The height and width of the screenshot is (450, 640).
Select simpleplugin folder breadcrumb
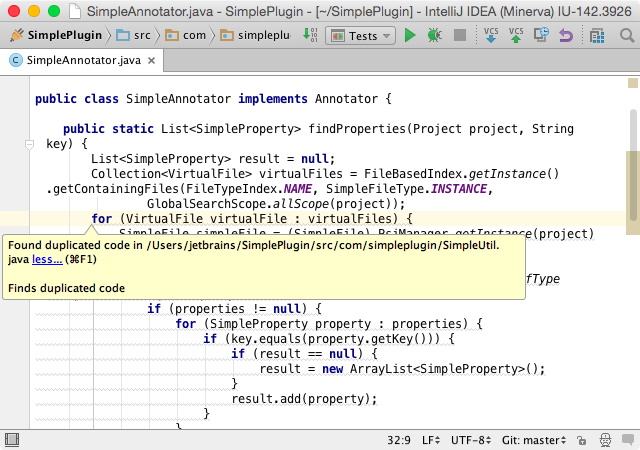255,36
